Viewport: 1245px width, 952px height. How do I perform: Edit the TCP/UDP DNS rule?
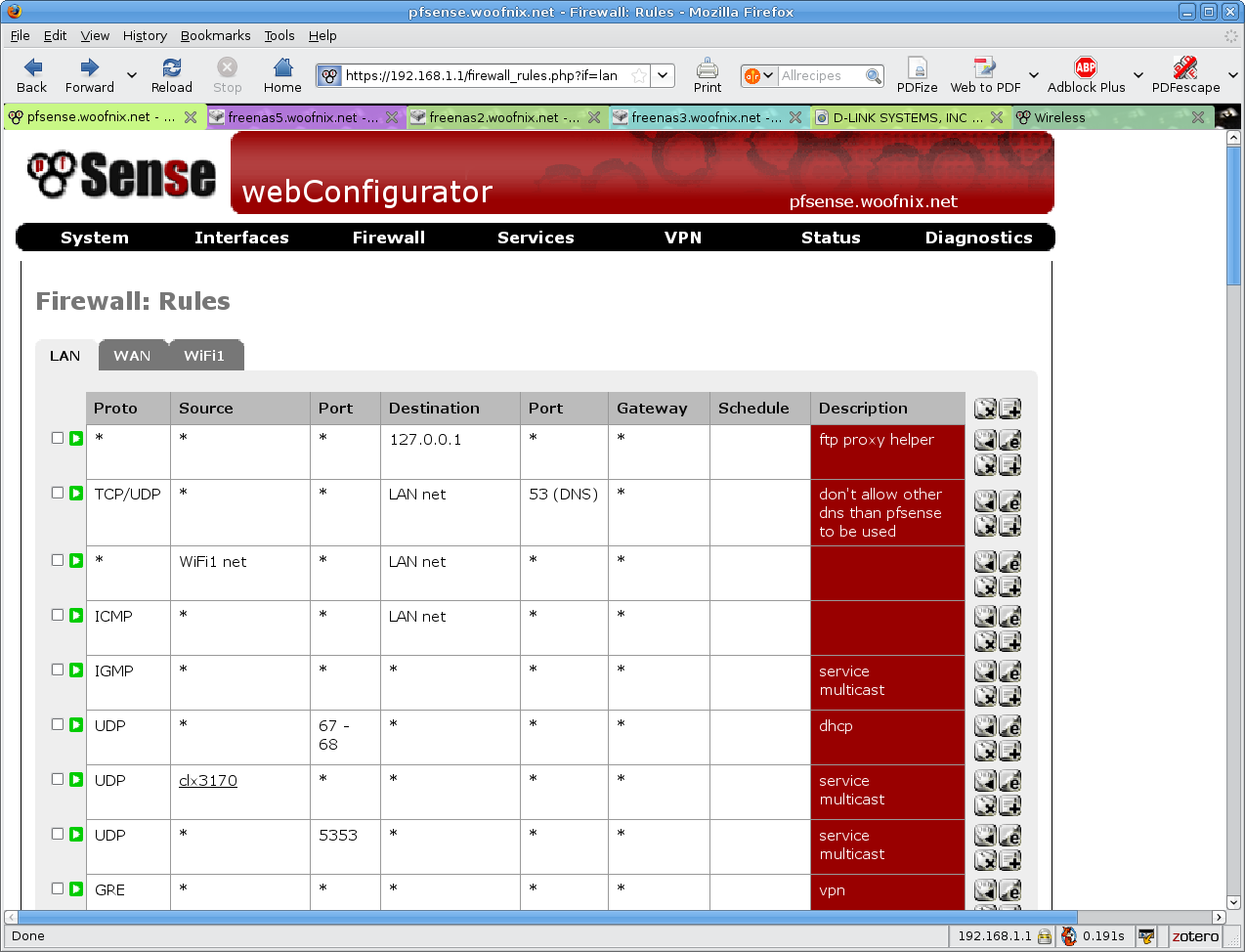coord(1009,502)
